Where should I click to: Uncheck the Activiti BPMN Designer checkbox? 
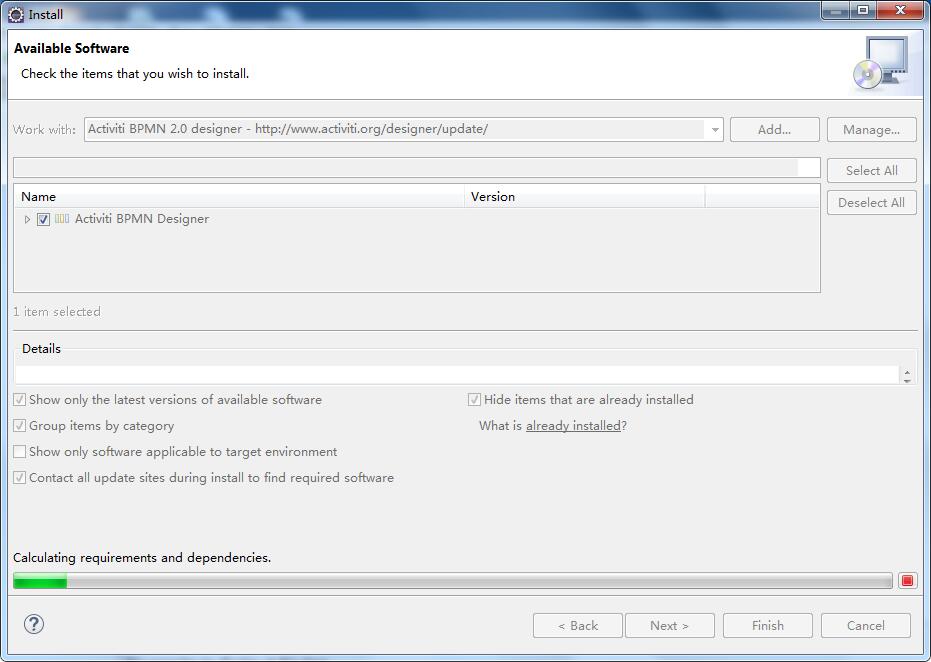coord(43,219)
